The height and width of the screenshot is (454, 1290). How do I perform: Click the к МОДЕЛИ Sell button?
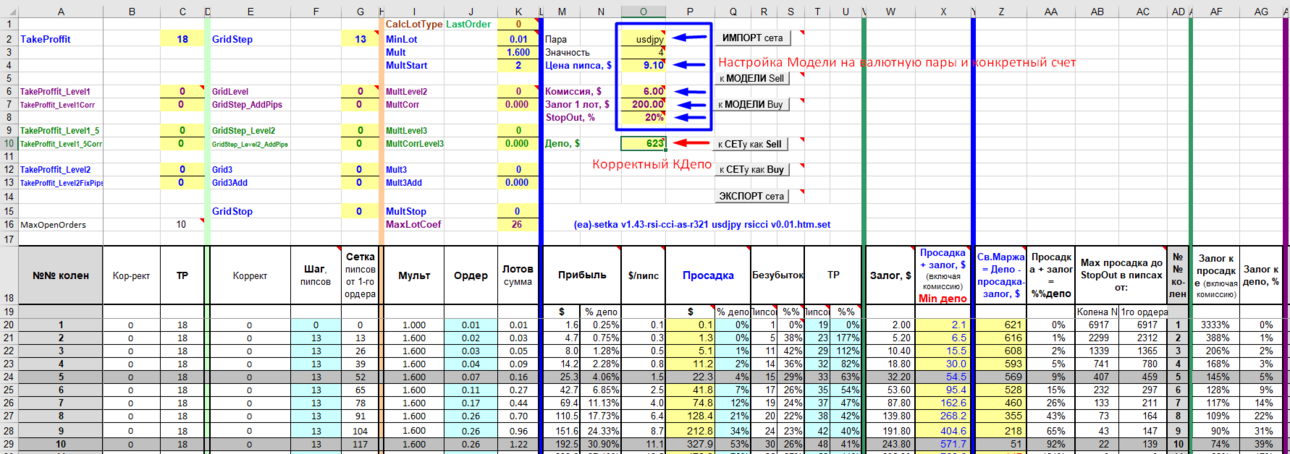click(x=751, y=77)
